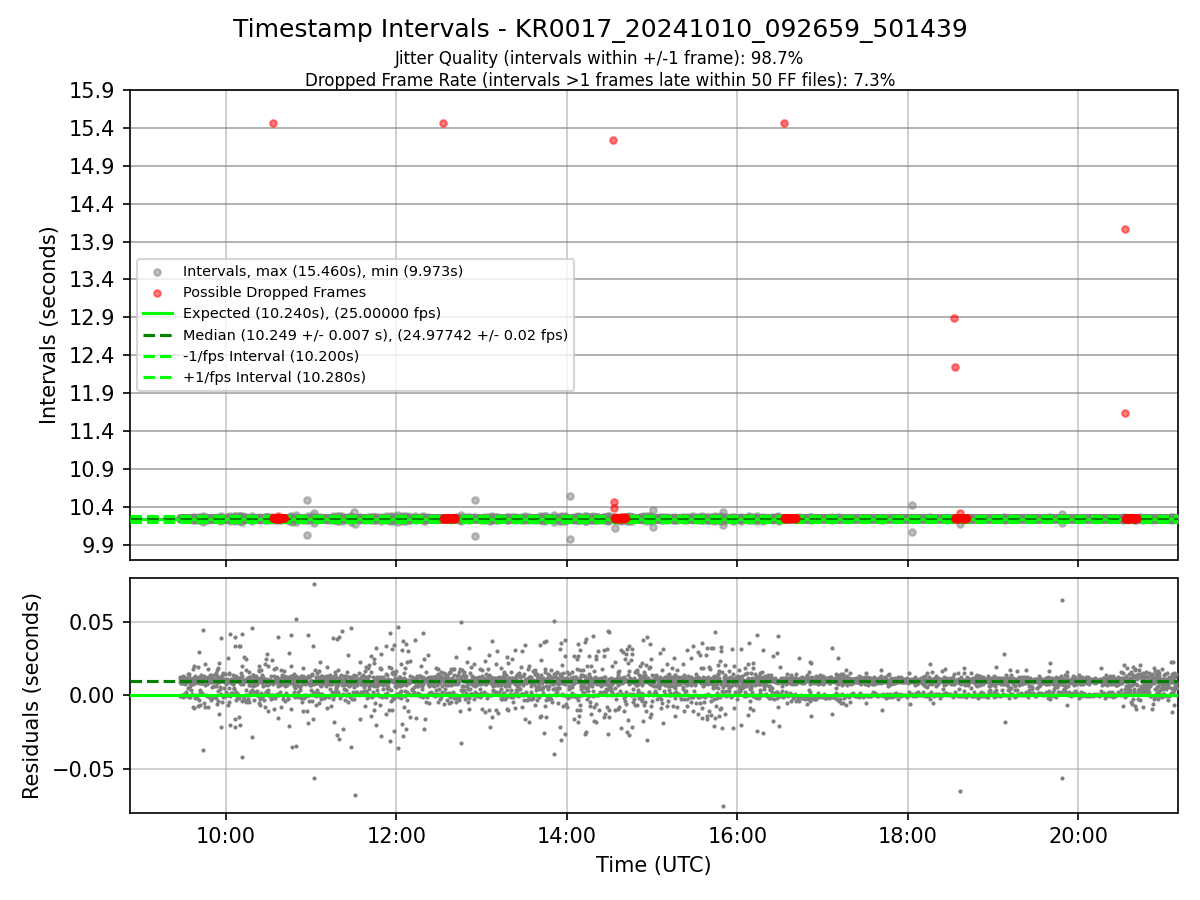1200x900 pixels.
Task: Click legend entry Possible Dropped Frames
Action: pyautogui.click(x=274, y=292)
